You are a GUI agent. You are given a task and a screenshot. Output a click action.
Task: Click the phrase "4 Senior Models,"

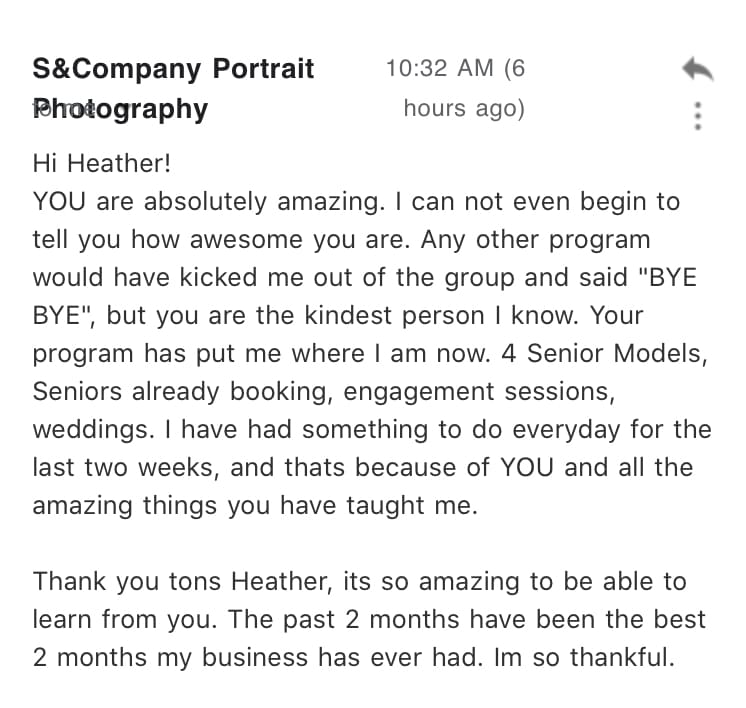click(605, 354)
